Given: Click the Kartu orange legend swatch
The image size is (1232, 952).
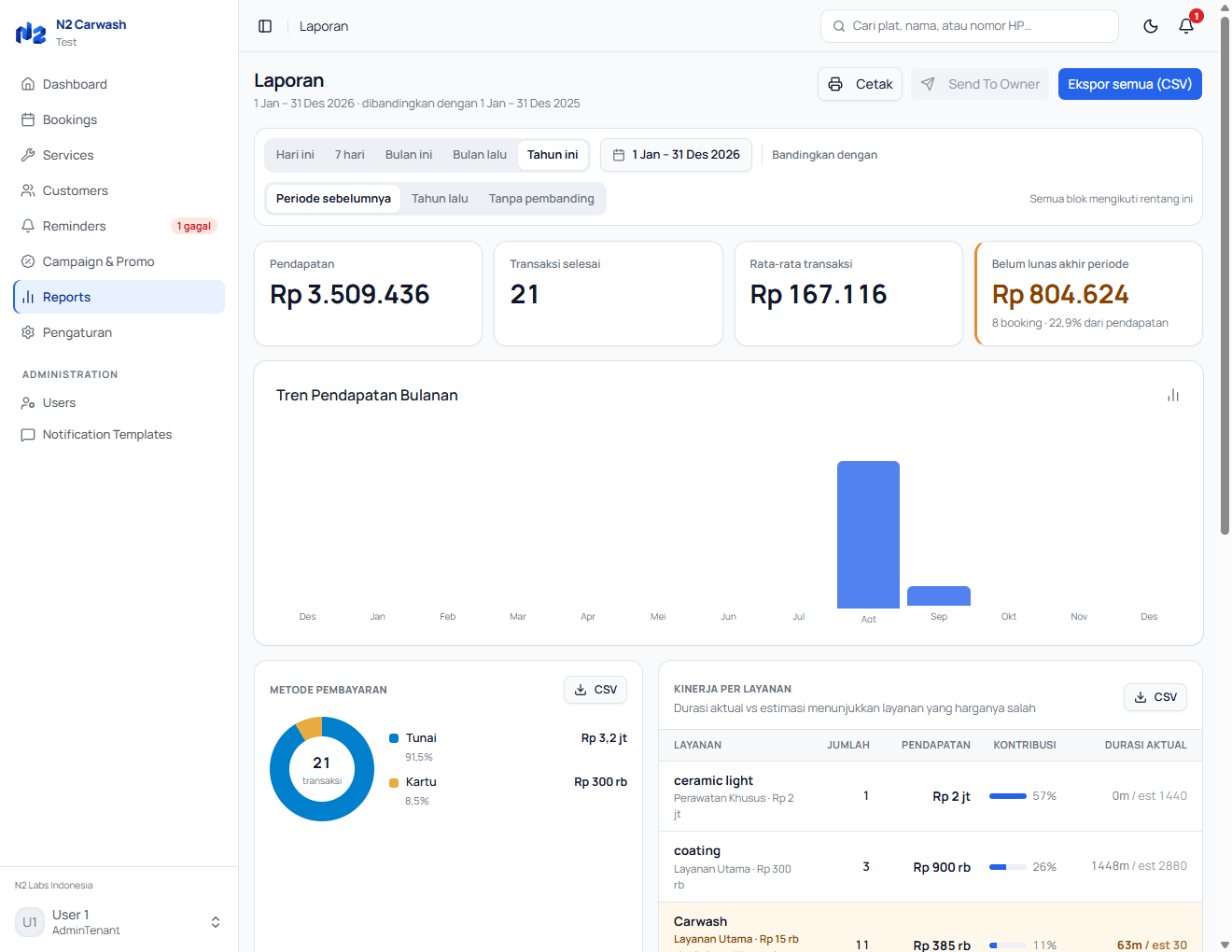Looking at the screenshot, I should [394, 782].
